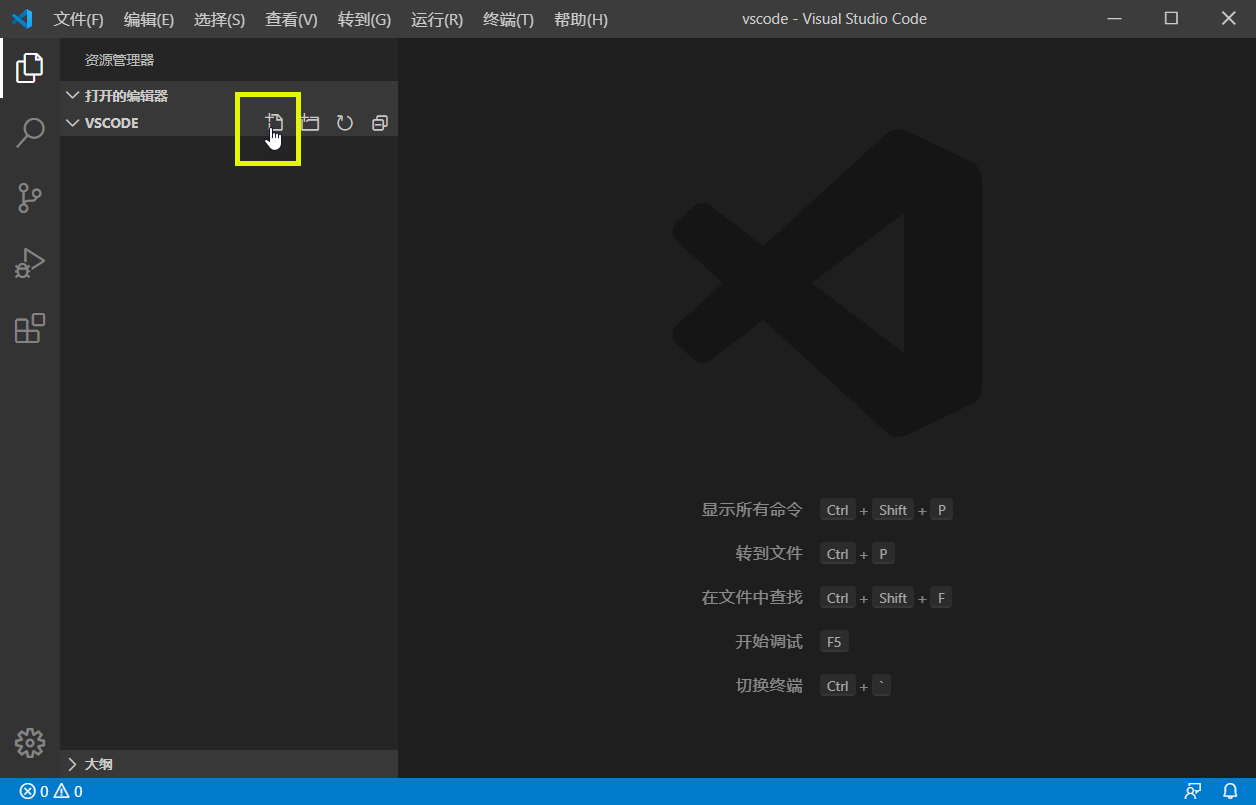Collapse the 打开的编辑器 section
Screen dimensions: 1256x805
[x=229, y=96]
